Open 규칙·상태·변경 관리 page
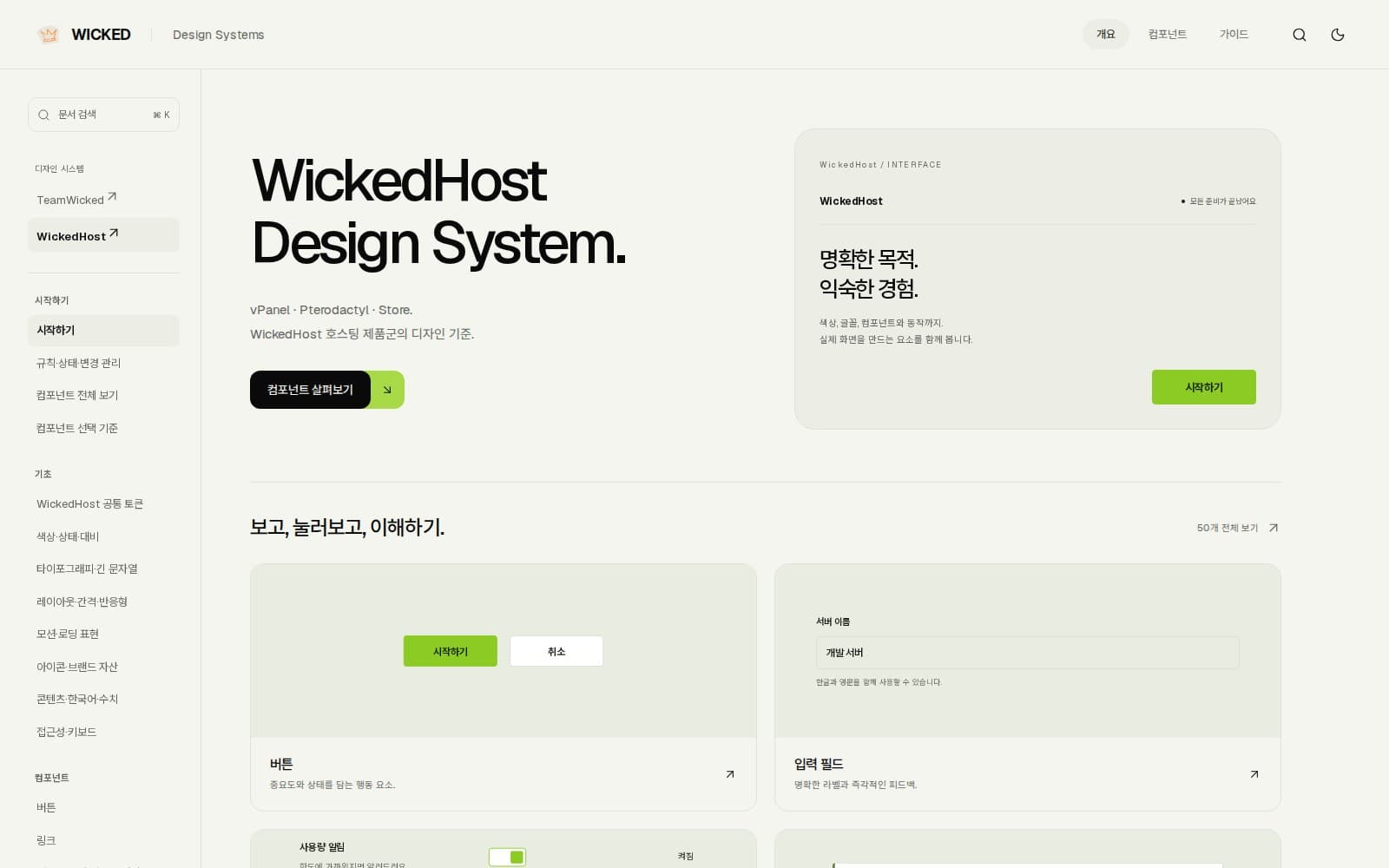 tap(103, 363)
